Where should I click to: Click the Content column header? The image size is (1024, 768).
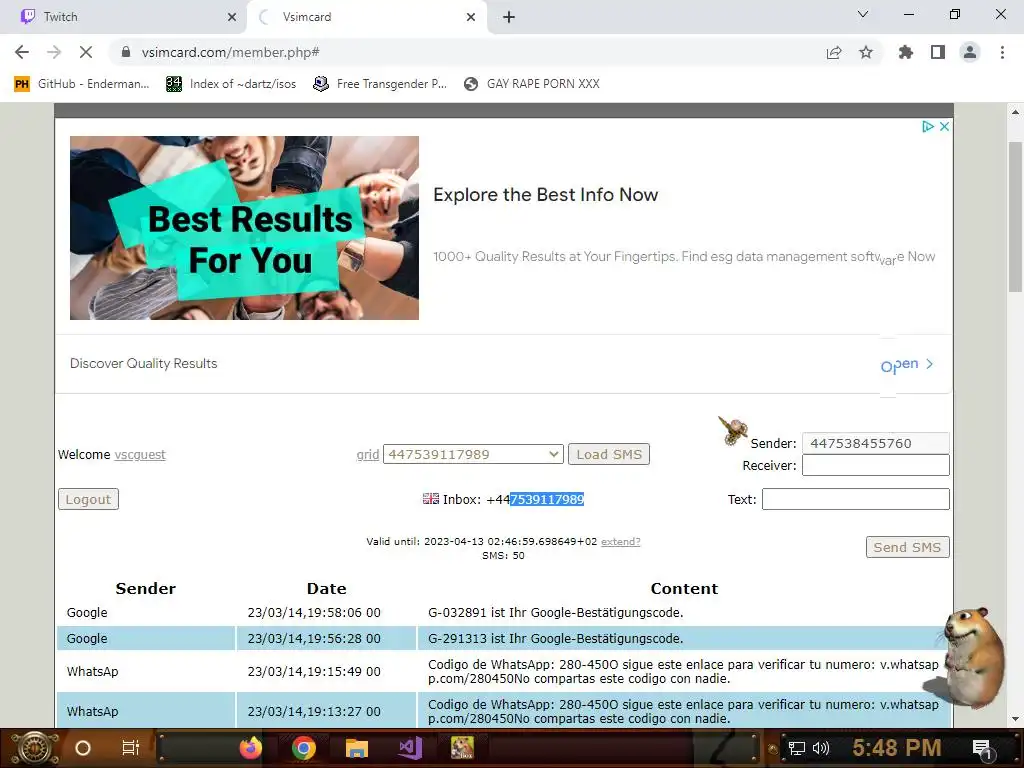pyautogui.click(x=684, y=588)
